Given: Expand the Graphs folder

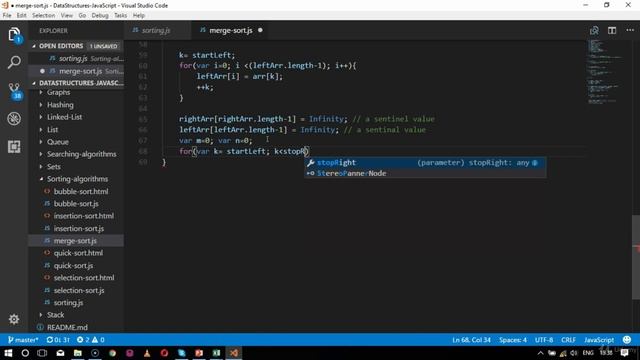Looking at the screenshot, I should (58, 92).
